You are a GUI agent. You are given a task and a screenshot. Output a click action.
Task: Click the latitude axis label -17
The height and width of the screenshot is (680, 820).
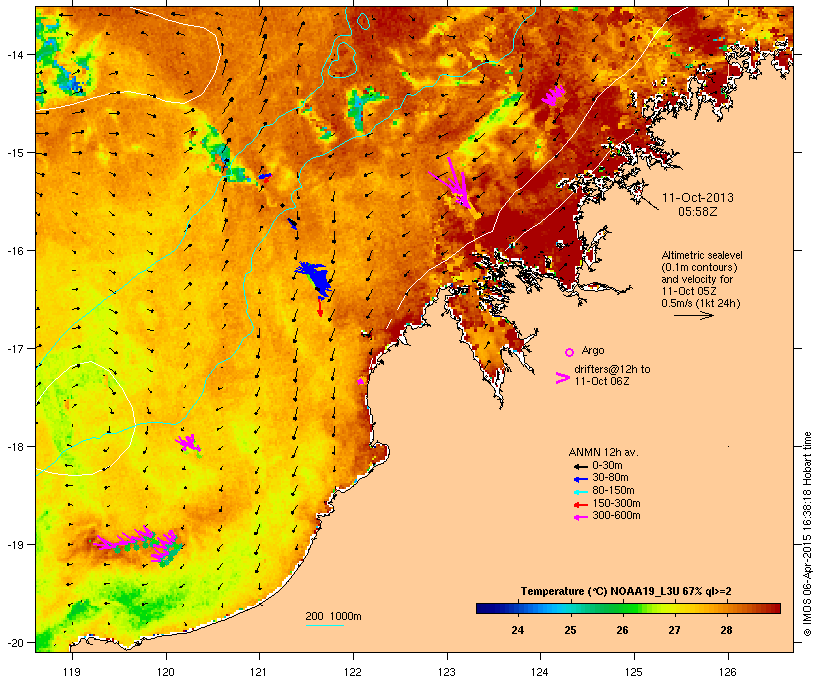coord(14,348)
